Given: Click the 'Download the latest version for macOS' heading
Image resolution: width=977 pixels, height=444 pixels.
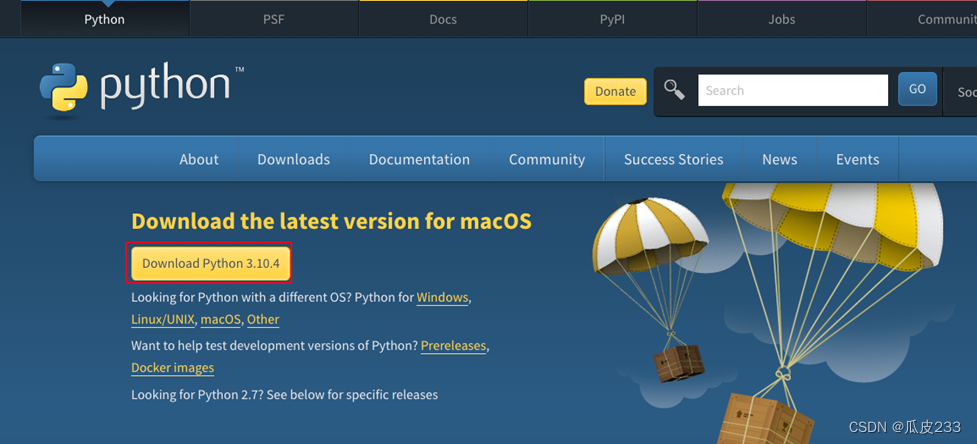Looking at the screenshot, I should (331, 221).
